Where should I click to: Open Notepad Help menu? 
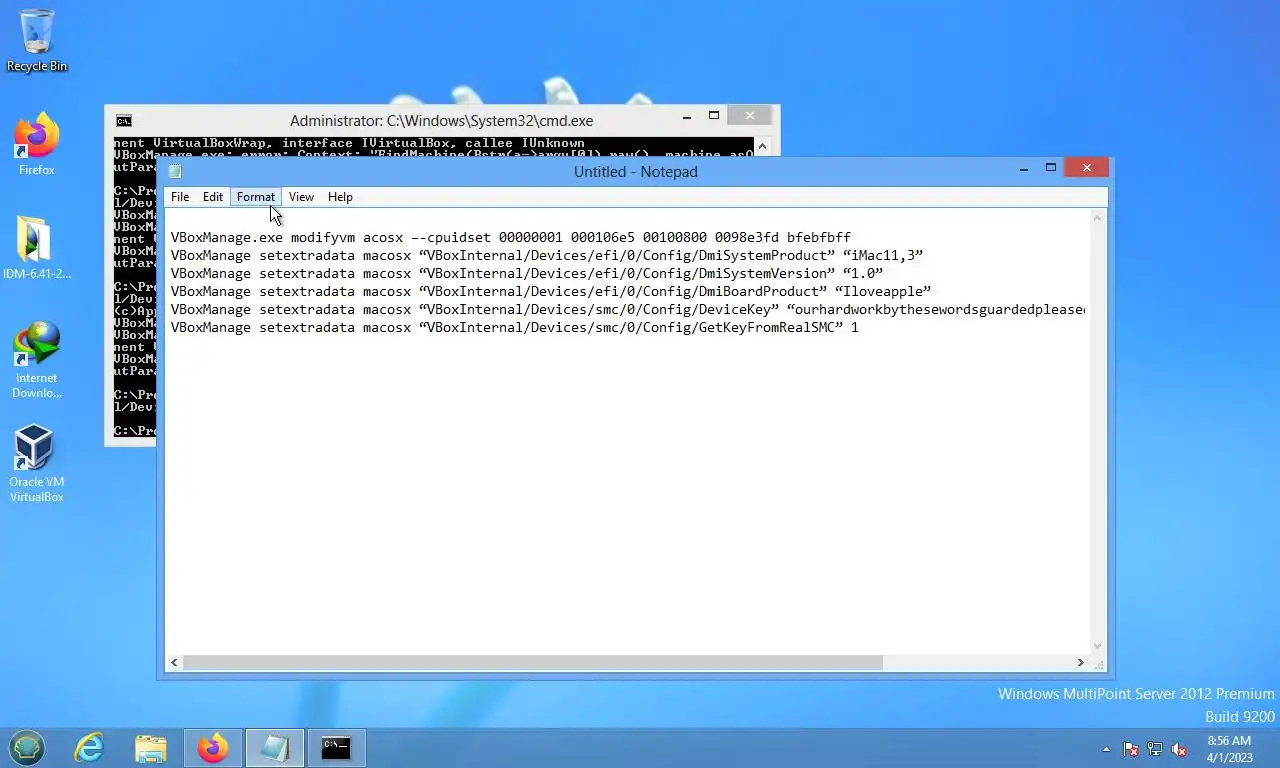[x=340, y=197]
